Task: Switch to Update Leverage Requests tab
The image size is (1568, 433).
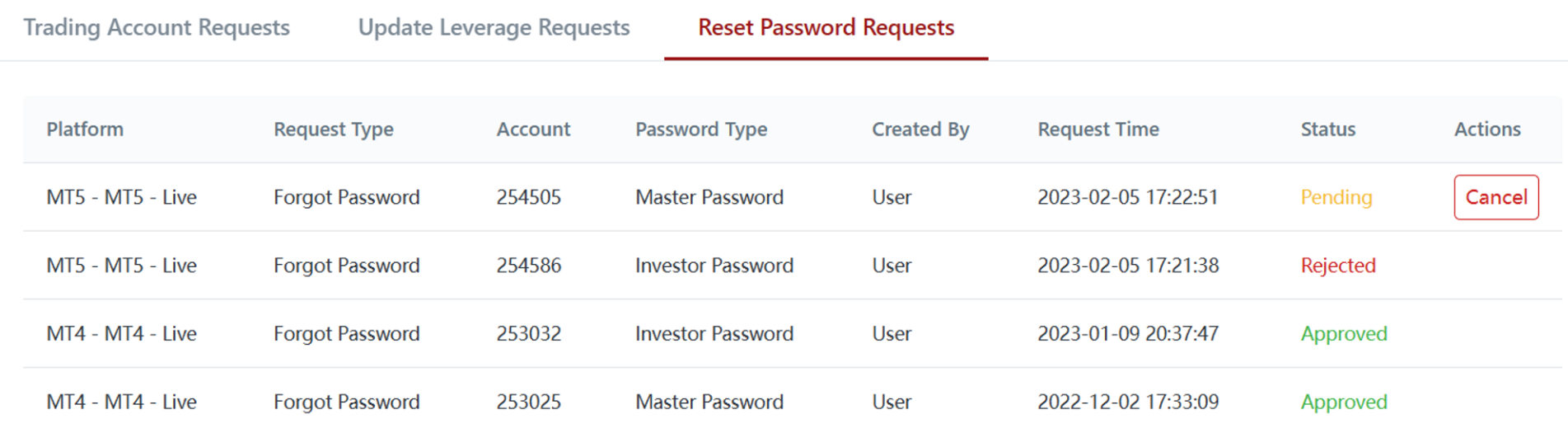Action: pos(494,27)
